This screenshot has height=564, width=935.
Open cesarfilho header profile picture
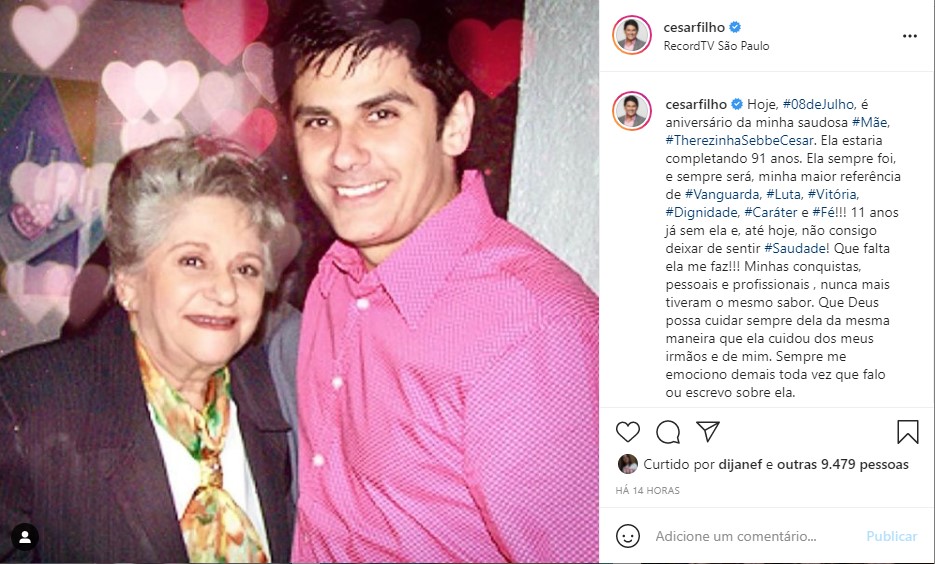[631, 35]
